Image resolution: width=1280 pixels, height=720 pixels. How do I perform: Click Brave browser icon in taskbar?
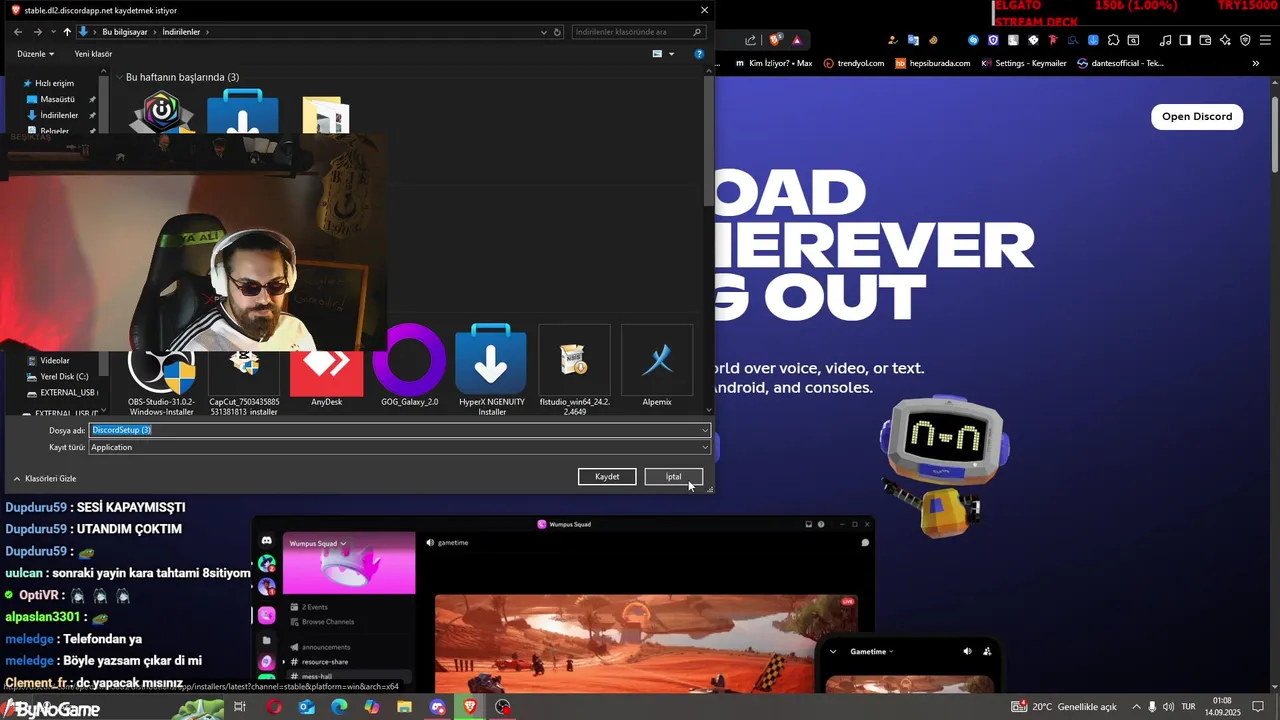click(x=470, y=707)
